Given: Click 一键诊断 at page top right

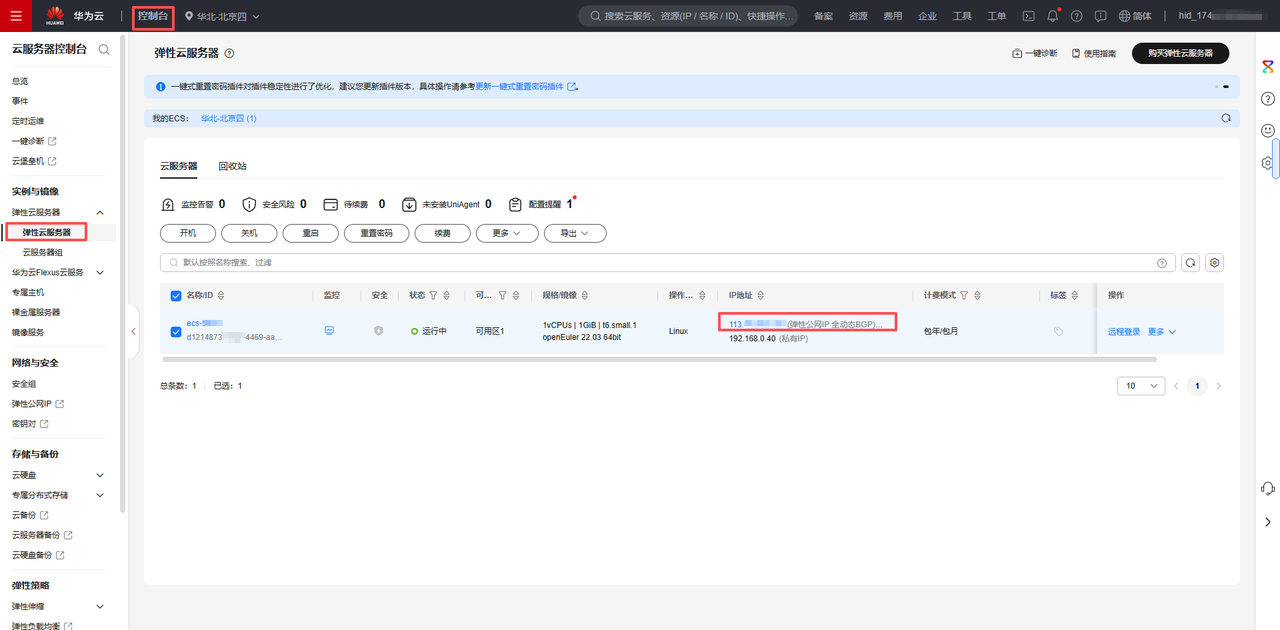Looking at the screenshot, I should point(1035,53).
